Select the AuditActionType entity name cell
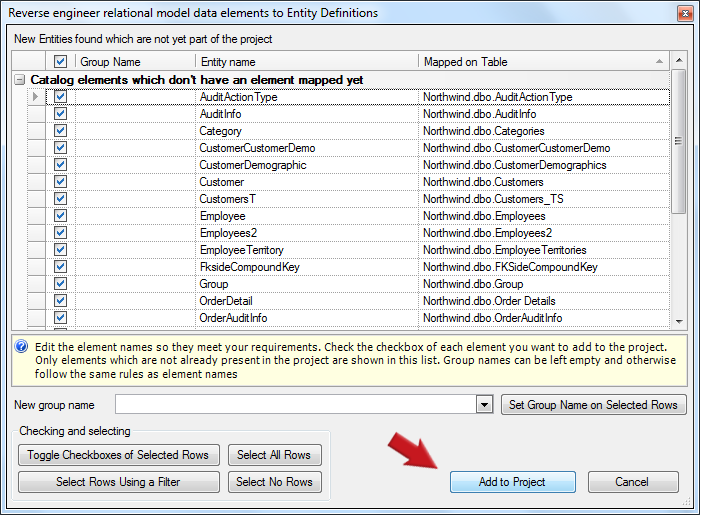Viewport: 701px width, 516px height. 307,97
